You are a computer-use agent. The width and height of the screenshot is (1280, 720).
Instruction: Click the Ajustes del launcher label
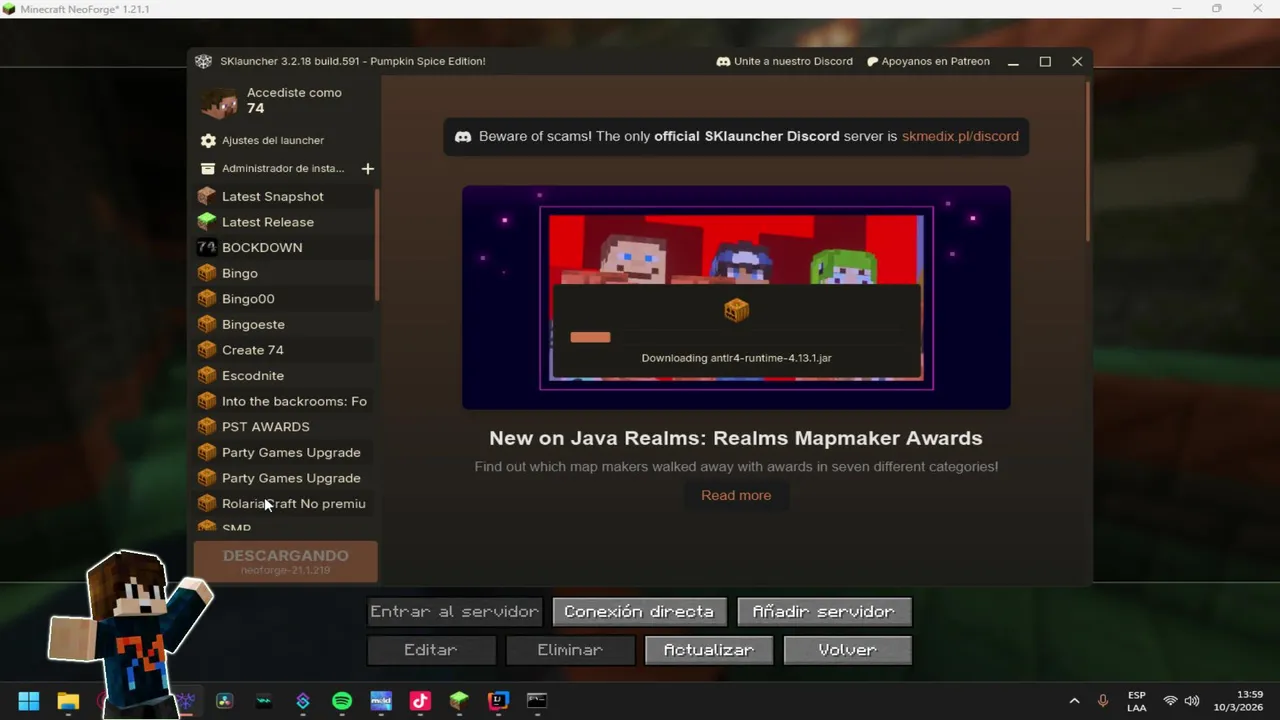pyautogui.click(x=273, y=141)
